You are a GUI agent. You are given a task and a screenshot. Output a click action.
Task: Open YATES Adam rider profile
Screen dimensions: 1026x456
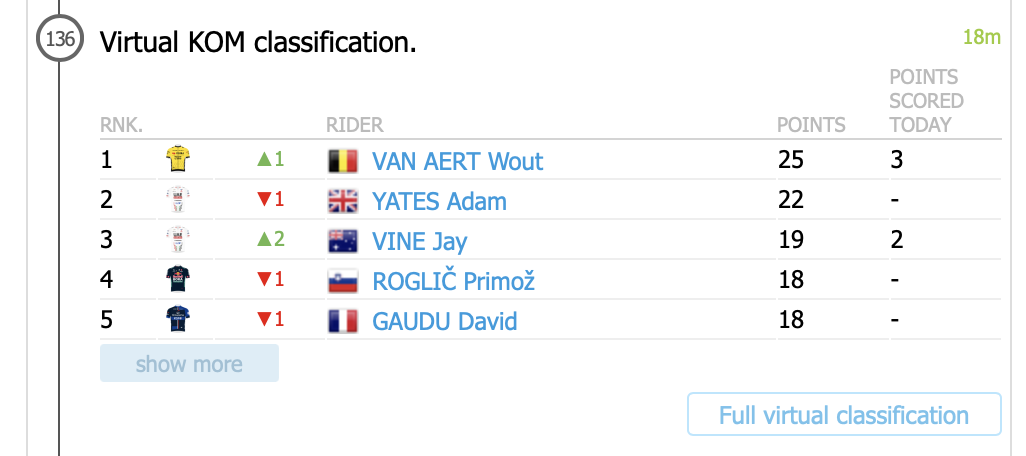point(439,201)
